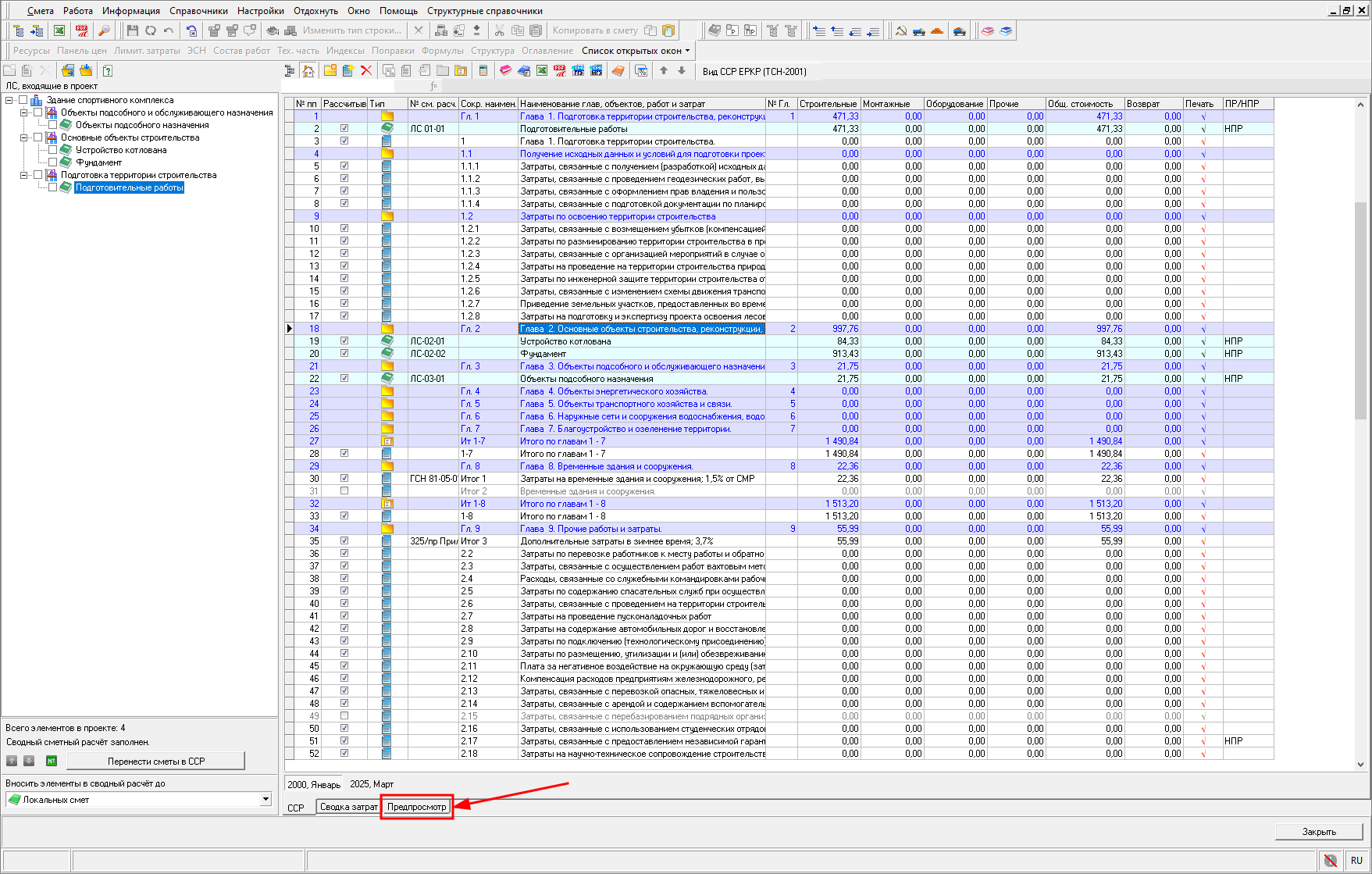1372x874 pixels.
Task: Click the calculator icon in grid toolbar
Action: [483, 71]
